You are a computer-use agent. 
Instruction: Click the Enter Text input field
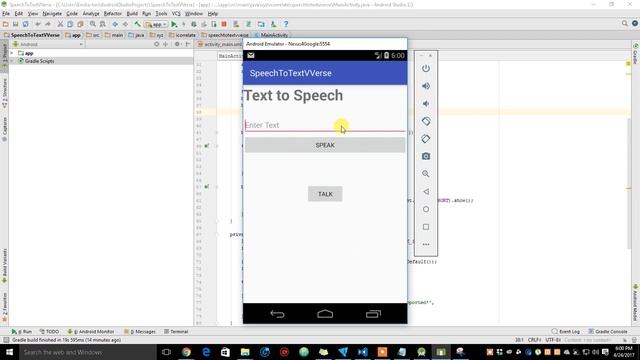325,125
